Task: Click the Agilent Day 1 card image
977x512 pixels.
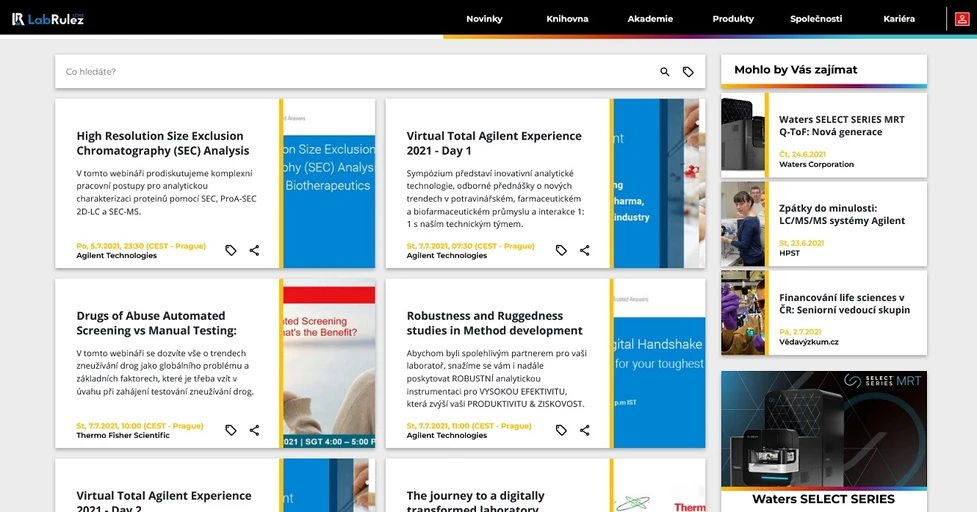Action: pyautogui.click(x=659, y=184)
